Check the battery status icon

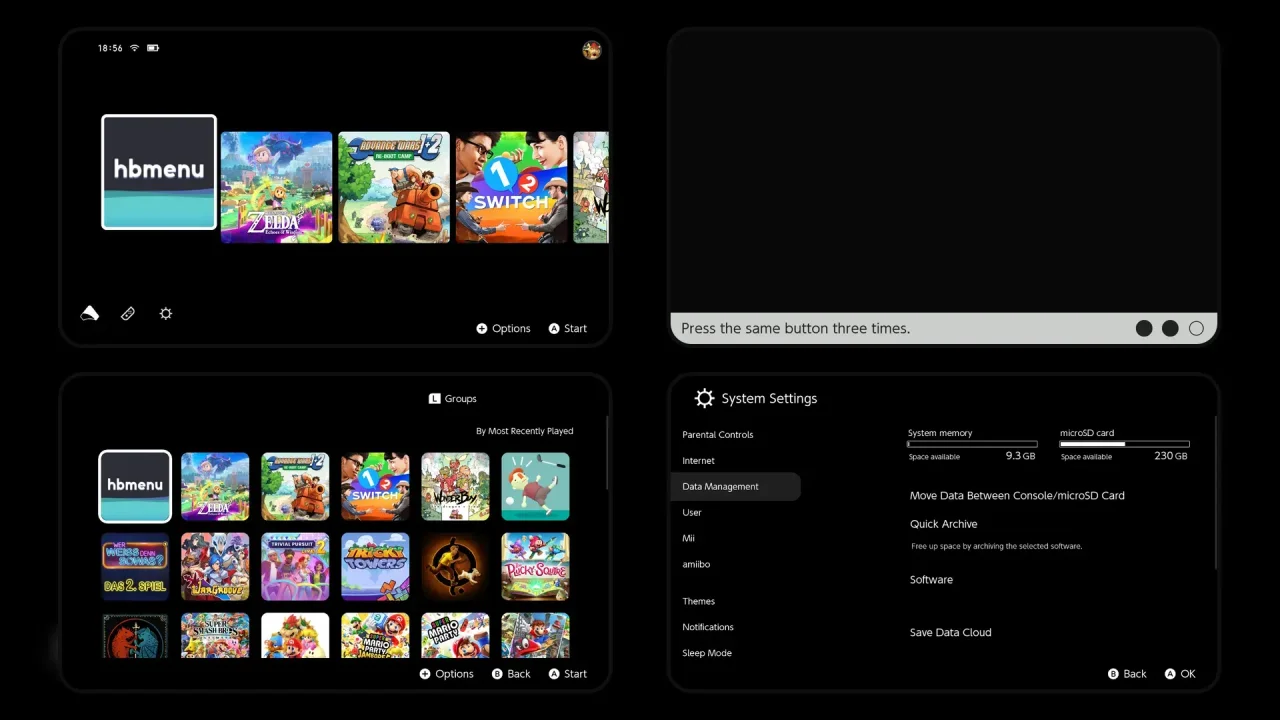coord(153,48)
